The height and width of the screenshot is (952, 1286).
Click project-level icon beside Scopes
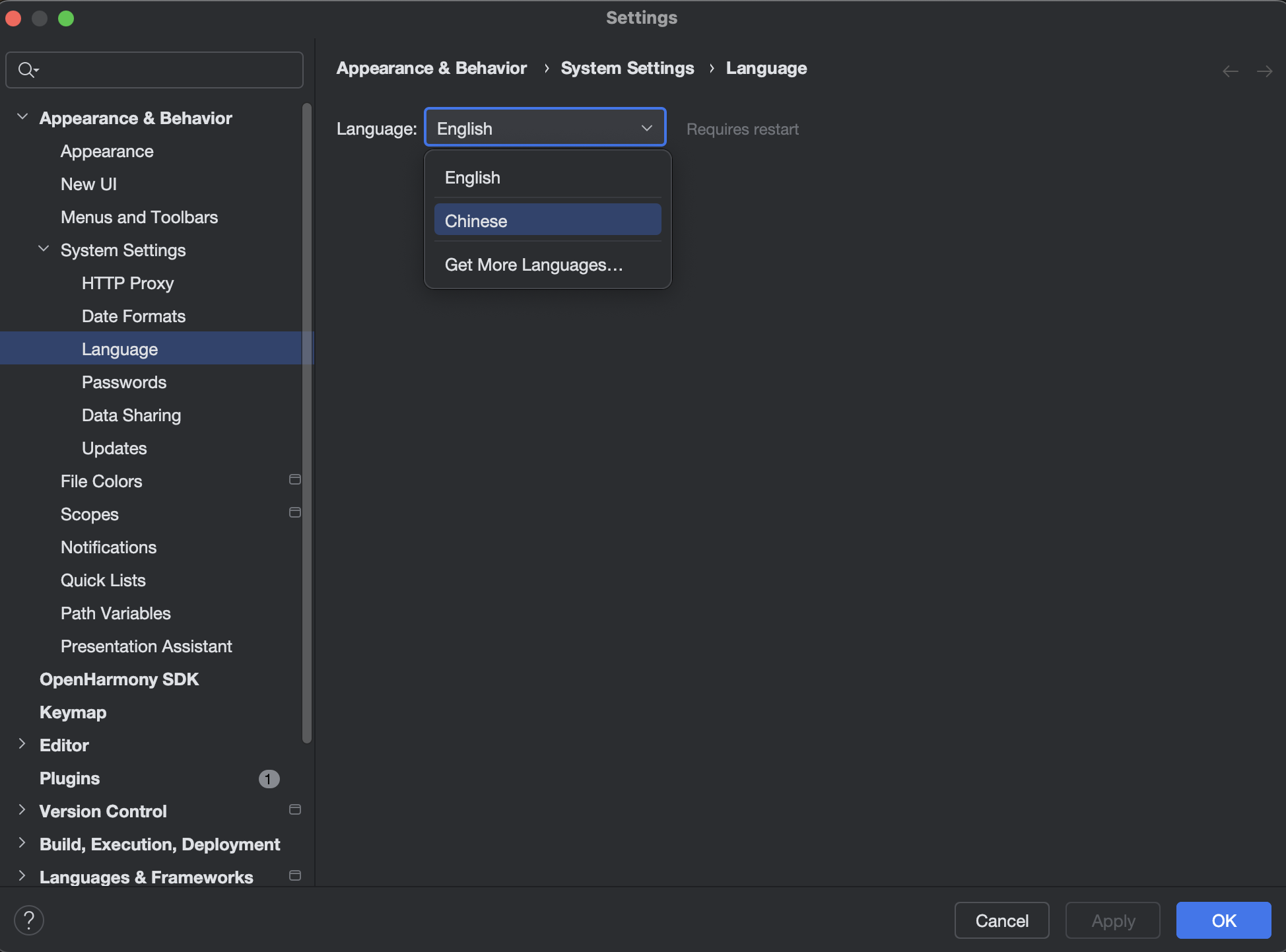click(295, 513)
